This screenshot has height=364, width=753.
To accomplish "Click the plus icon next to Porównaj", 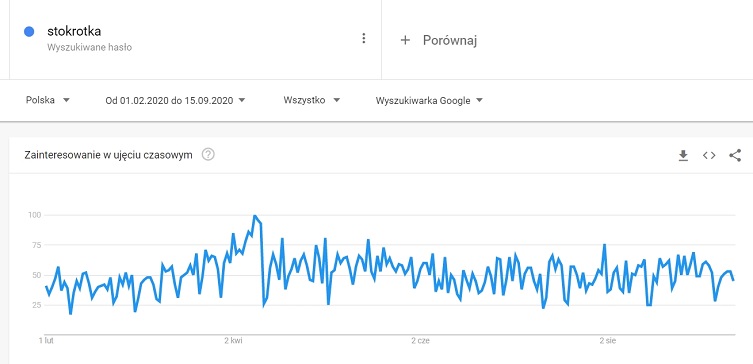I will pyautogui.click(x=405, y=40).
